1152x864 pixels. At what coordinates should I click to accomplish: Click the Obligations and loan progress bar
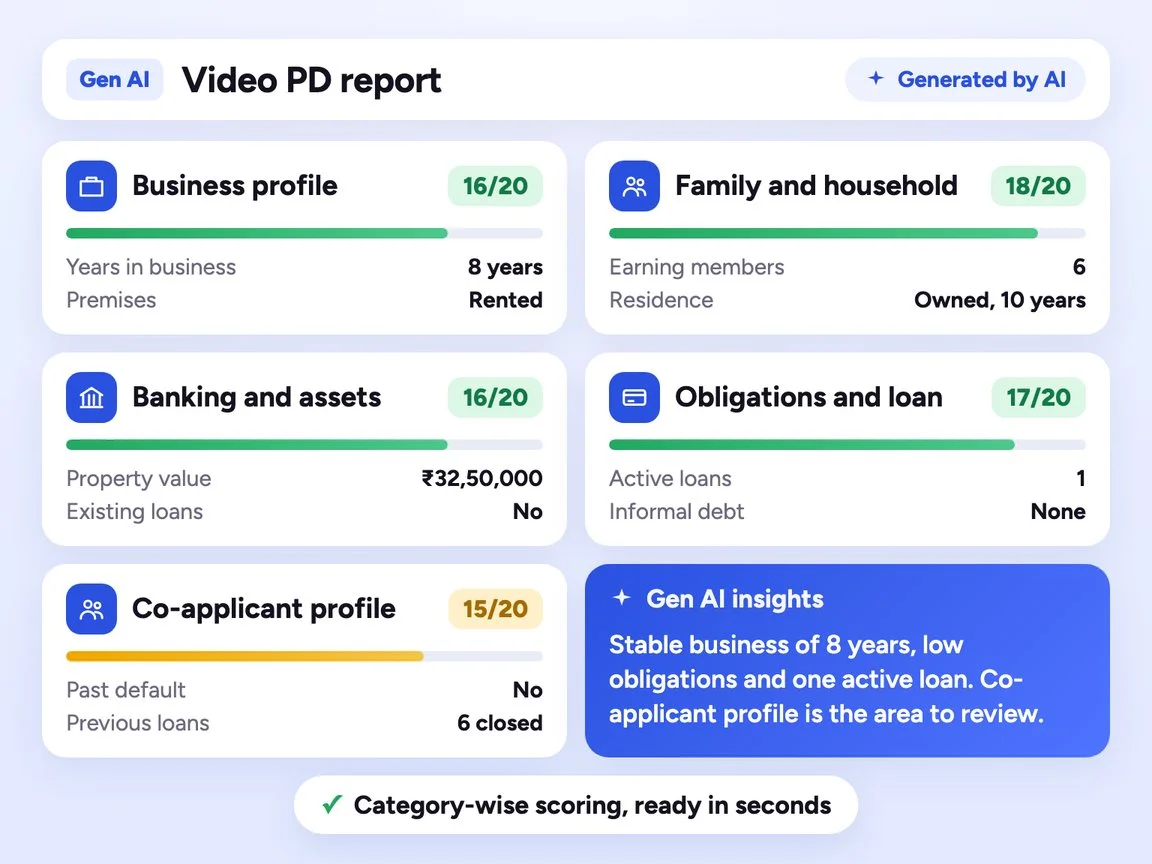(x=847, y=444)
